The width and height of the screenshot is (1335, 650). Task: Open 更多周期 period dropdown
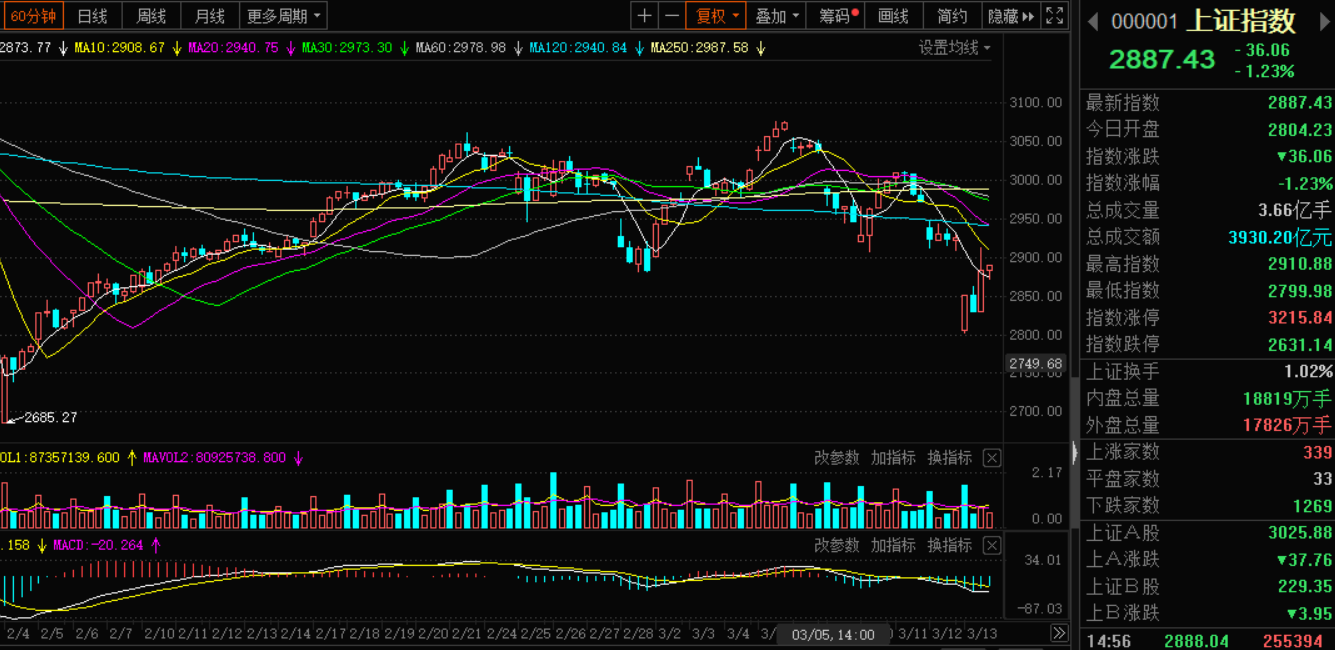(284, 16)
